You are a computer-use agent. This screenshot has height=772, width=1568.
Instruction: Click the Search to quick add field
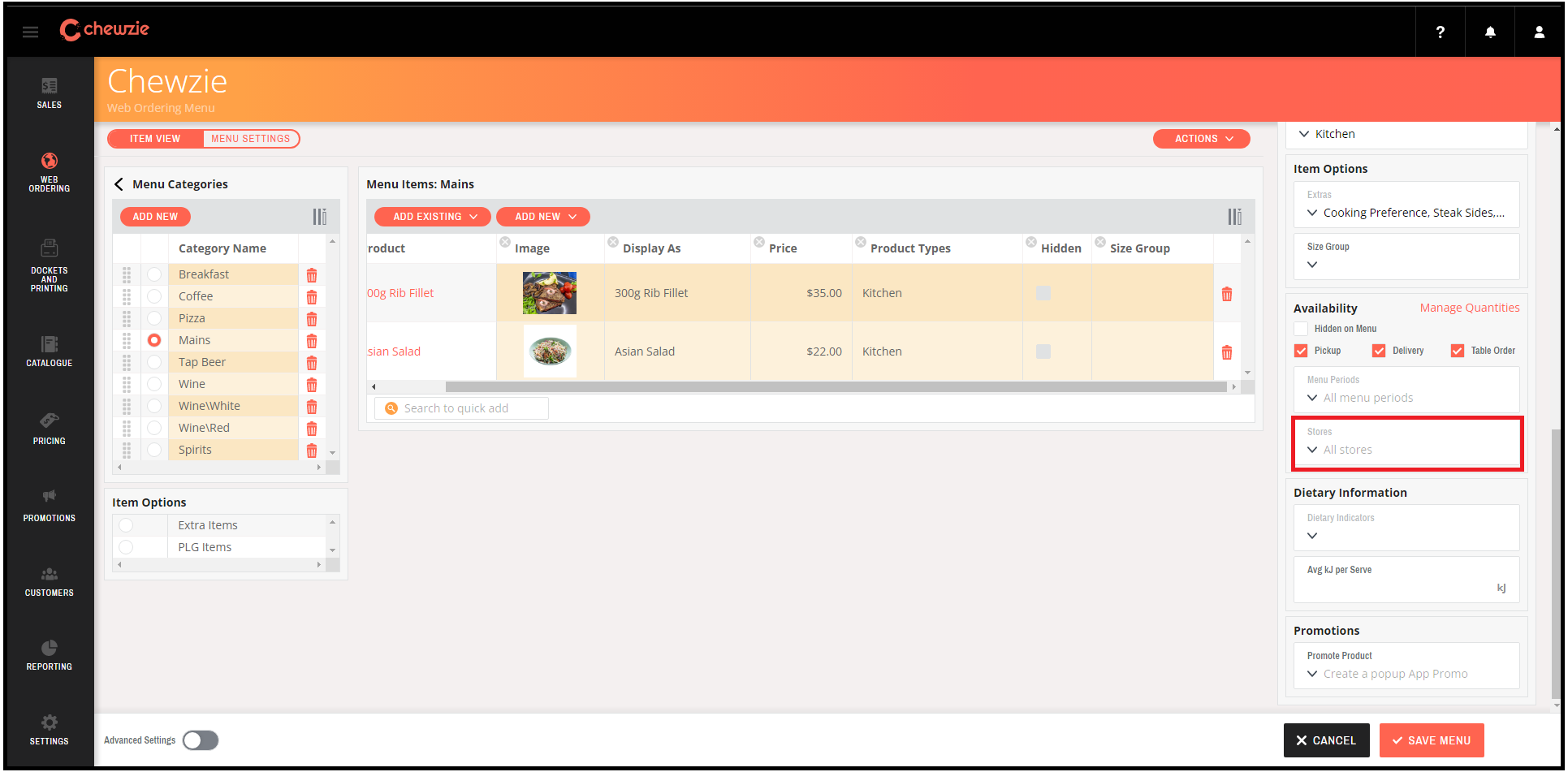[461, 408]
